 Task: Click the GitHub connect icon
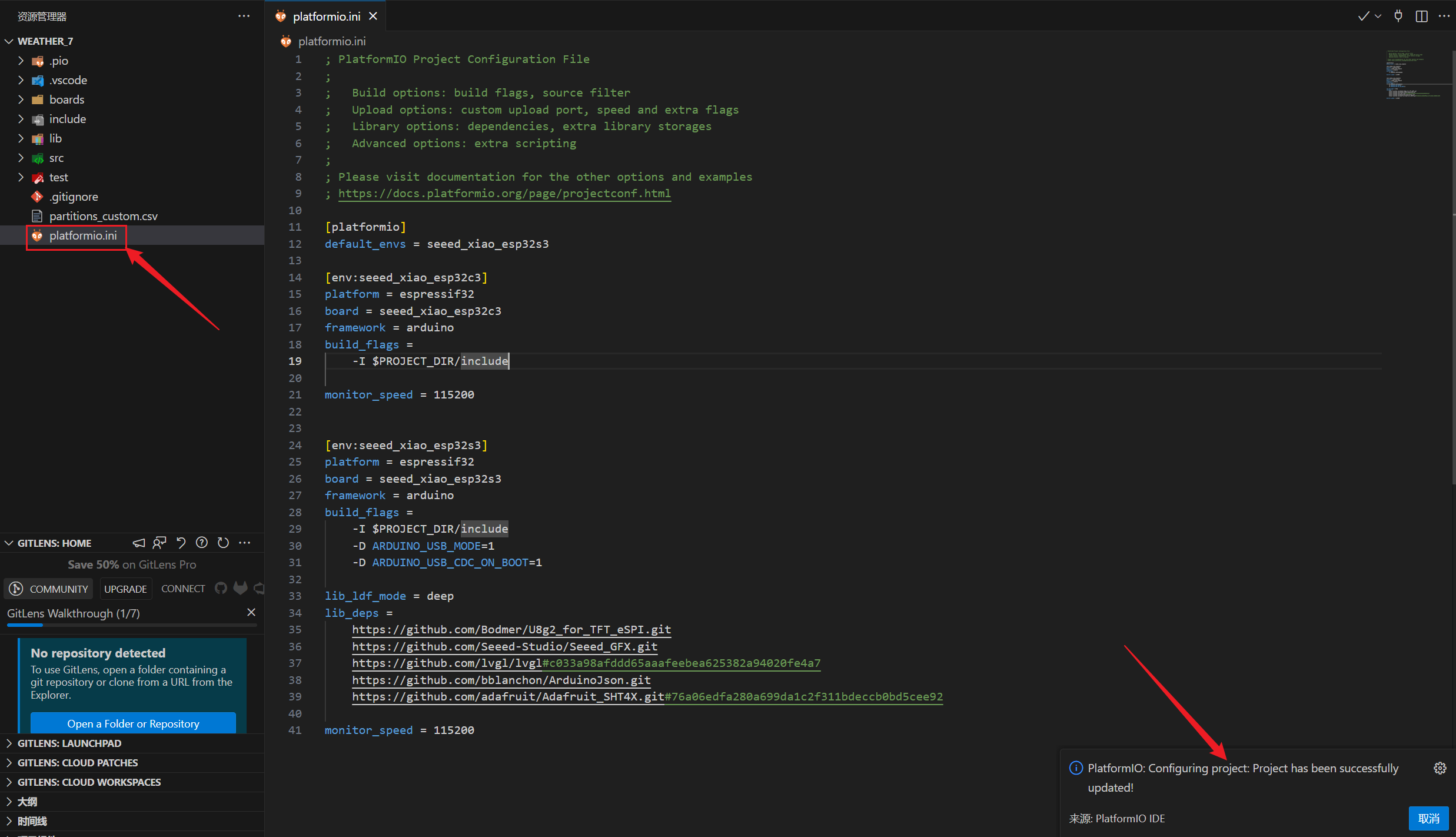coord(221,588)
